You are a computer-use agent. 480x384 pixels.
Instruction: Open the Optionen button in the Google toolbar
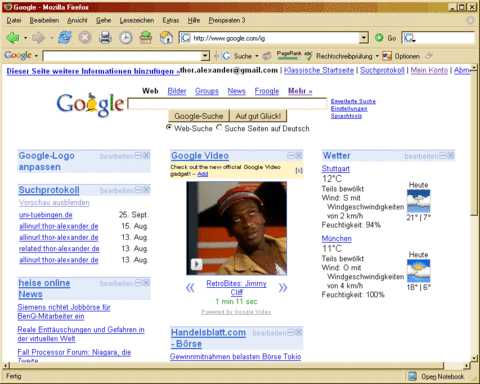click(x=401, y=56)
